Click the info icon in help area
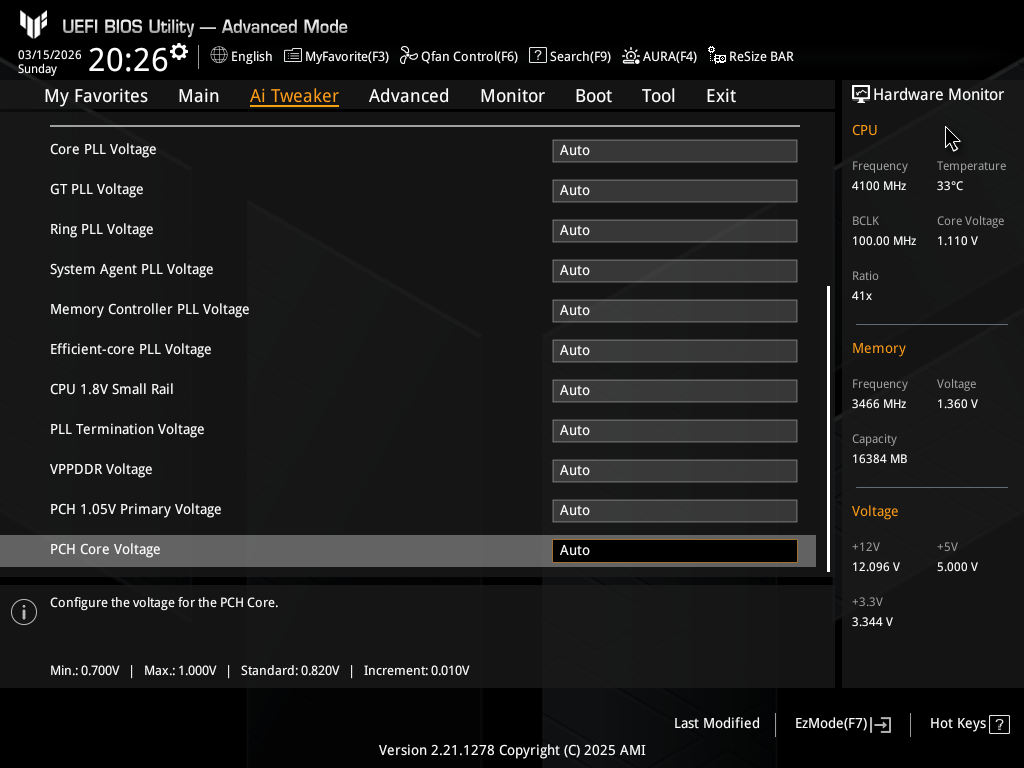 click(24, 612)
